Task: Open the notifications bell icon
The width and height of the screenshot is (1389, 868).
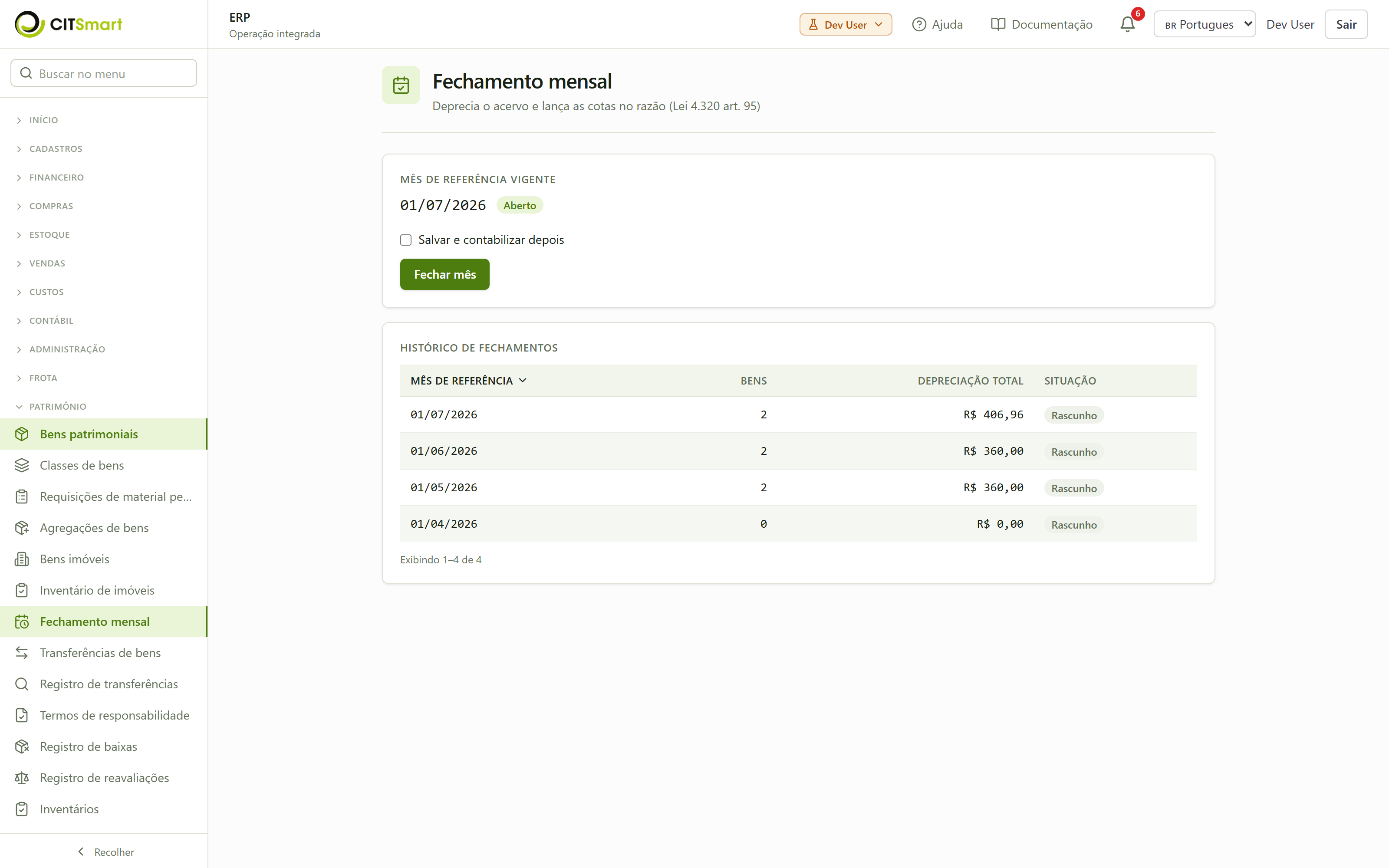Action: pos(1127,24)
